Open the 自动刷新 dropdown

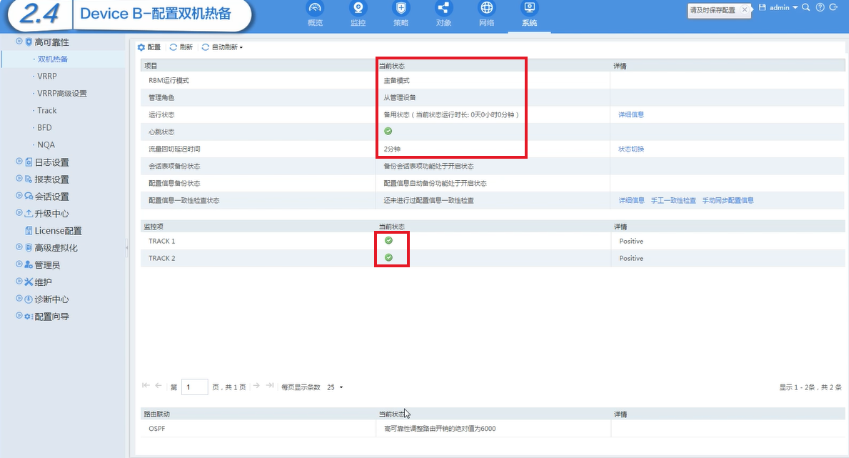pyautogui.click(x=222, y=47)
